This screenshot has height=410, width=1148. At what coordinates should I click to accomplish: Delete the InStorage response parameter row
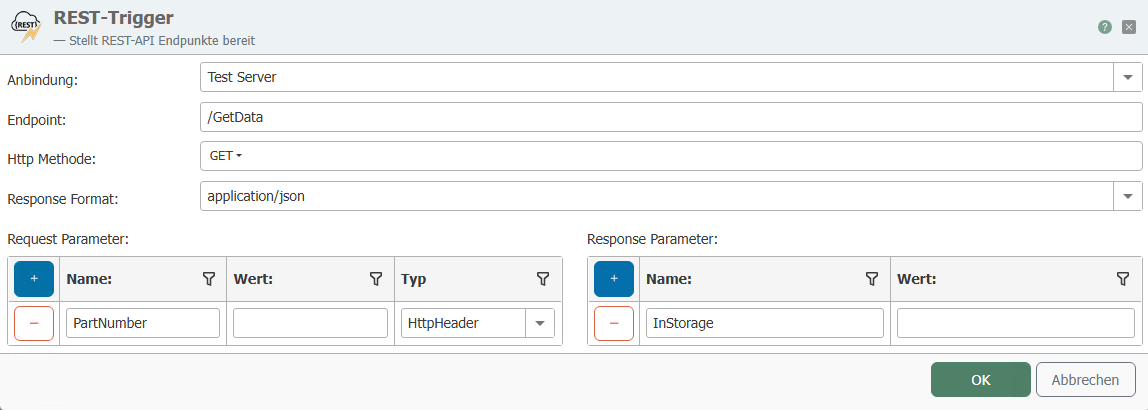point(614,323)
